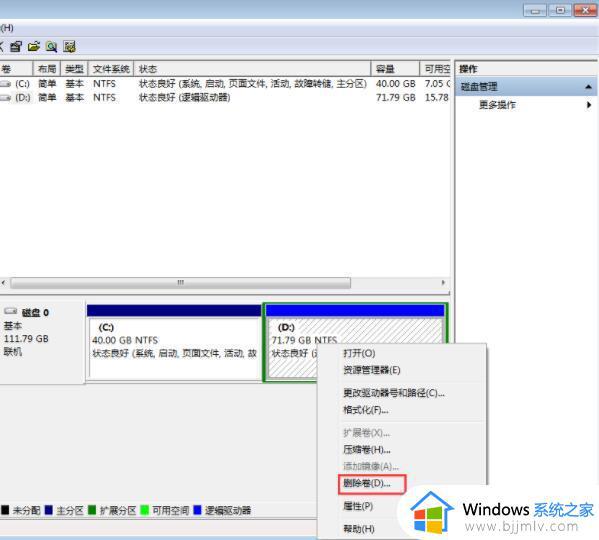Choose 更改驱动器号和路径(C) from menu

(x=394, y=393)
